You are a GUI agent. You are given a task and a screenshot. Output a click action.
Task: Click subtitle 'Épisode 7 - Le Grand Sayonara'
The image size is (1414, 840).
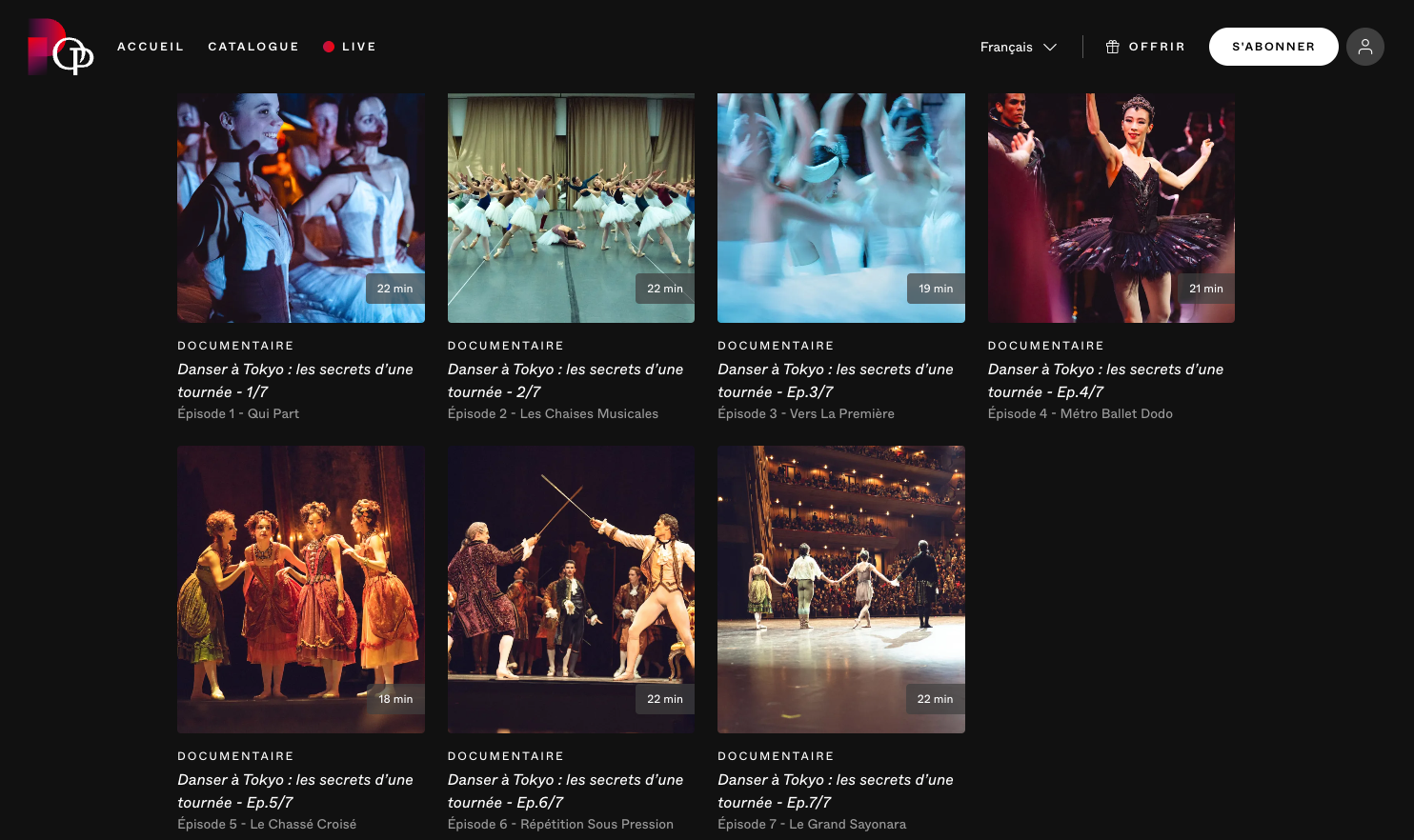812,824
